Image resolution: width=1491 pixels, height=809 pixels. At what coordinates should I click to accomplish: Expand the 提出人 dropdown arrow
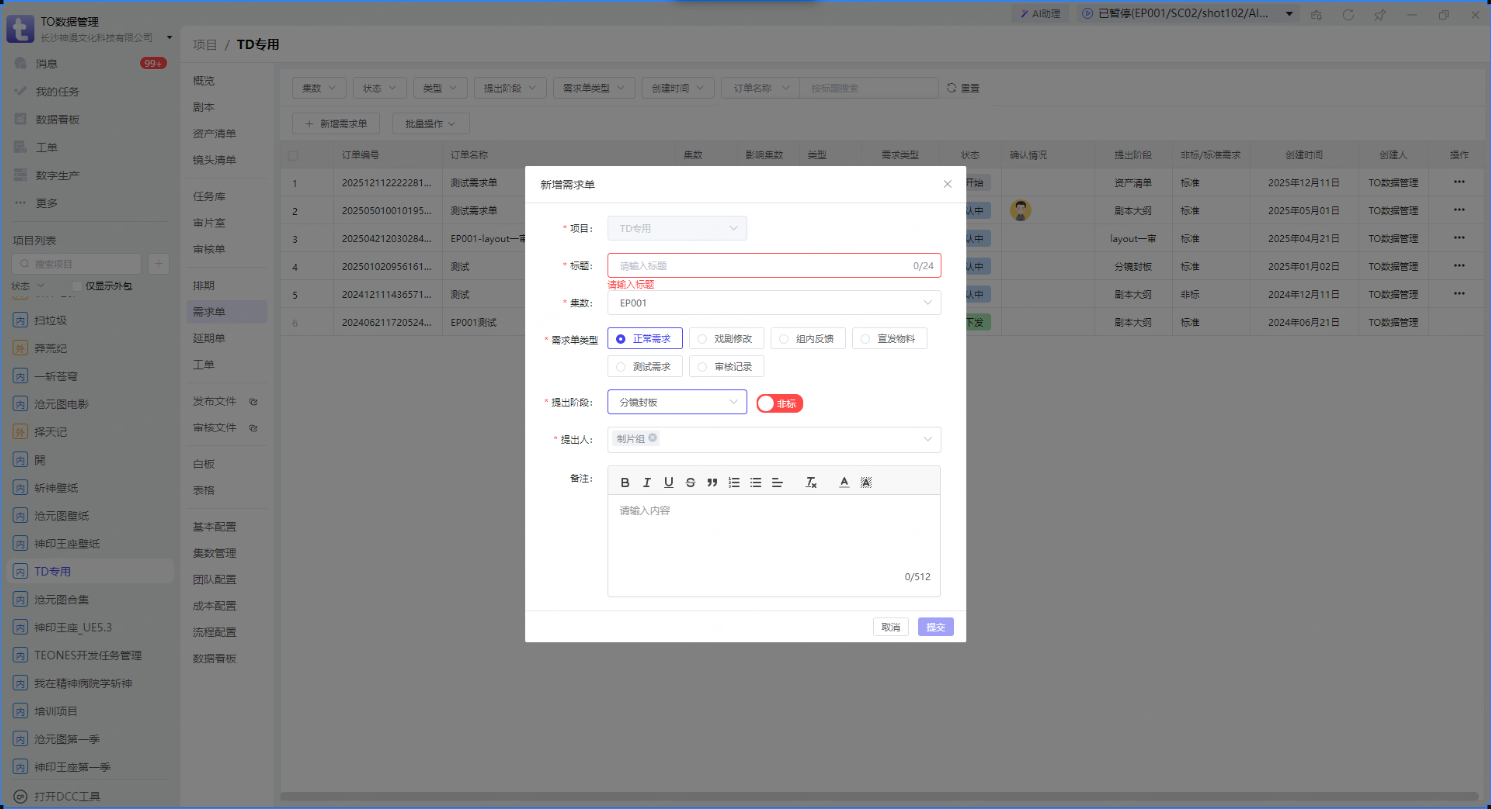point(927,439)
